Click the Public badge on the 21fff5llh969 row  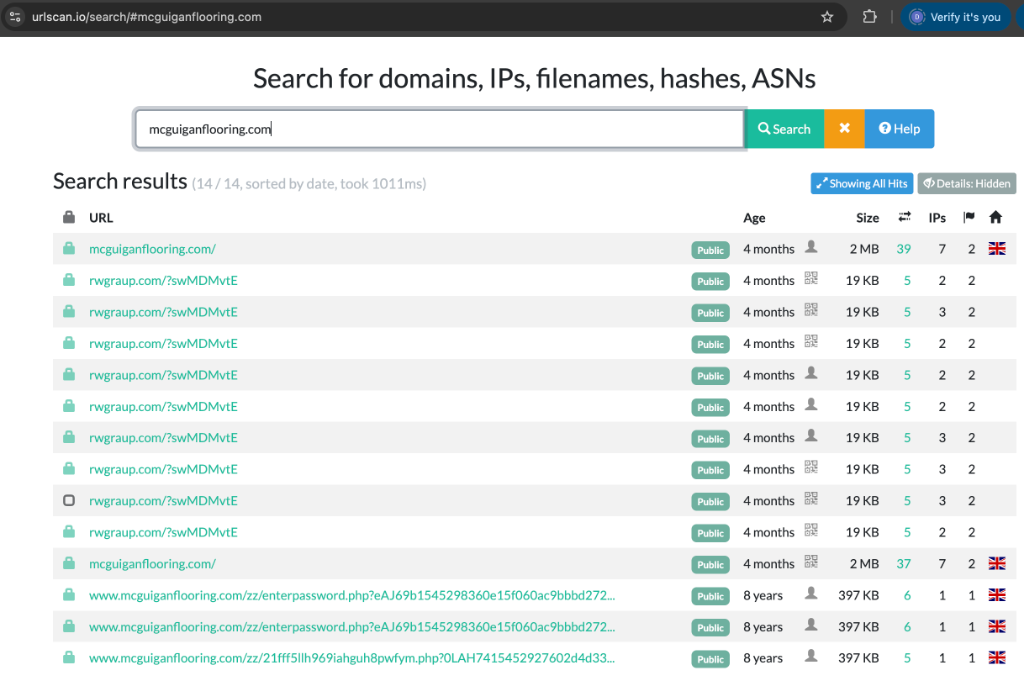pyautogui.click(x=711, y=659)
